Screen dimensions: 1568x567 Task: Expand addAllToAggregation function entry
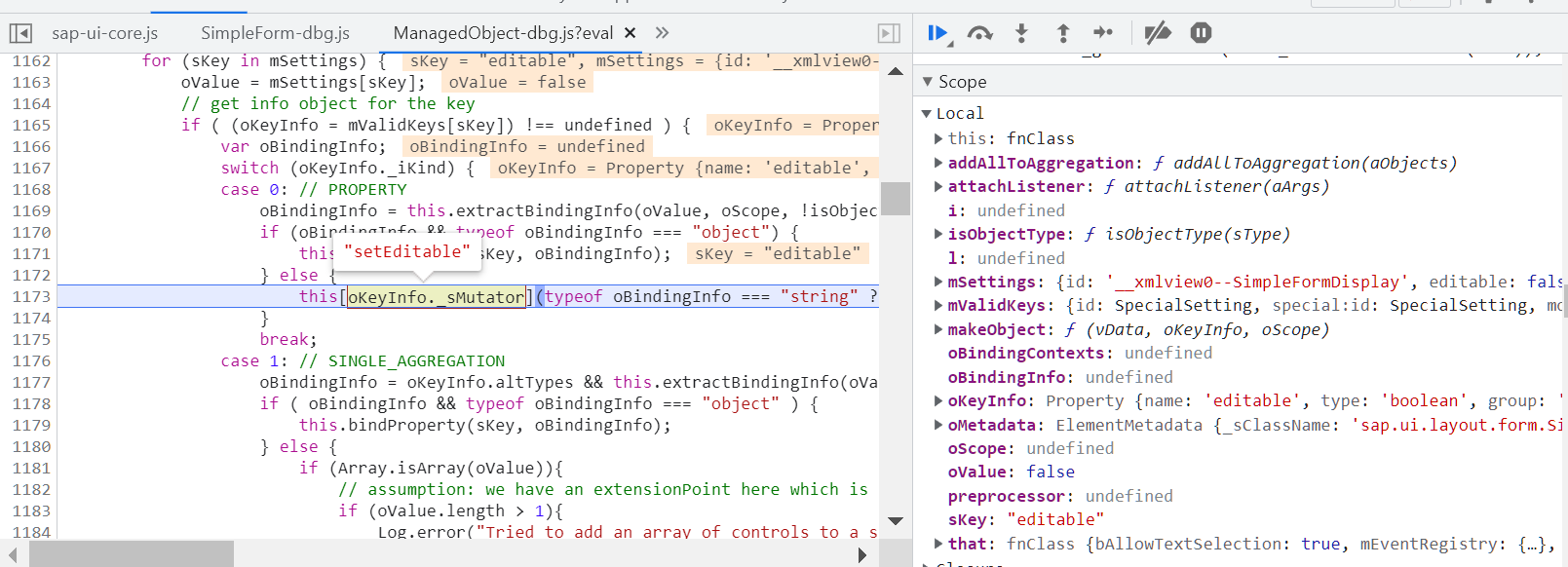(x=938, y=163)
